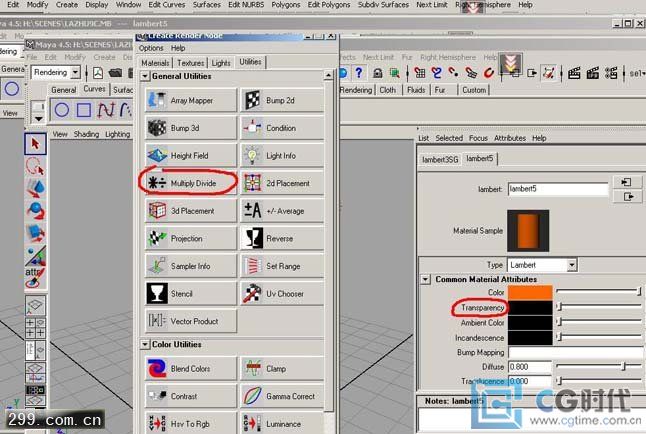
Task: Create a 2d Placement node
Action: (x=282, y=183)
